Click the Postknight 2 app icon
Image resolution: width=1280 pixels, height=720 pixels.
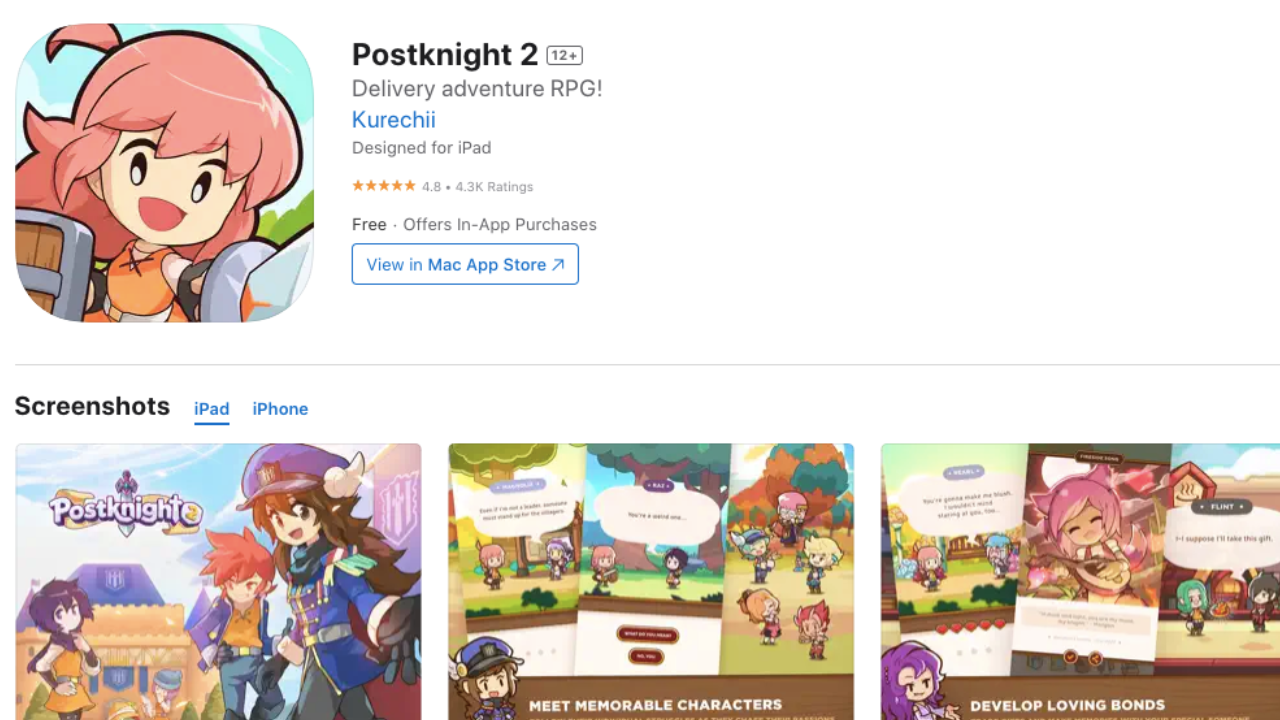pos(164,173)
